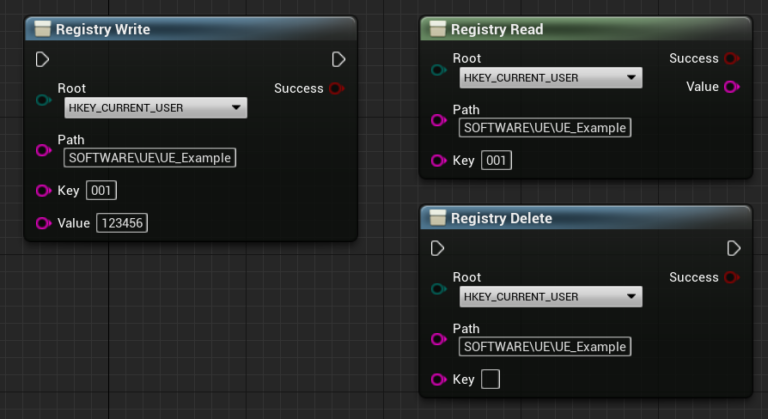Click the Path input pin on Registry Delete
Viewport: 768px width, 419px height.
(438, 339)
